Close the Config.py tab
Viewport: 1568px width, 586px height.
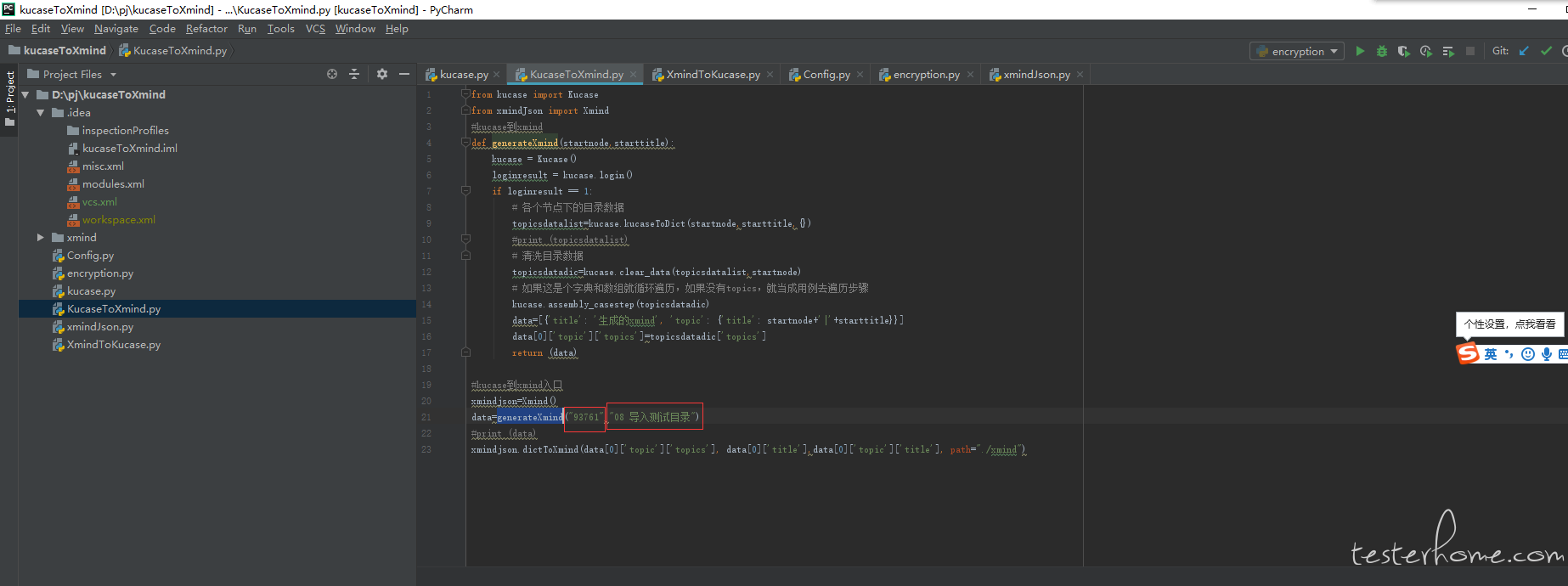click(x=860, y=75)
